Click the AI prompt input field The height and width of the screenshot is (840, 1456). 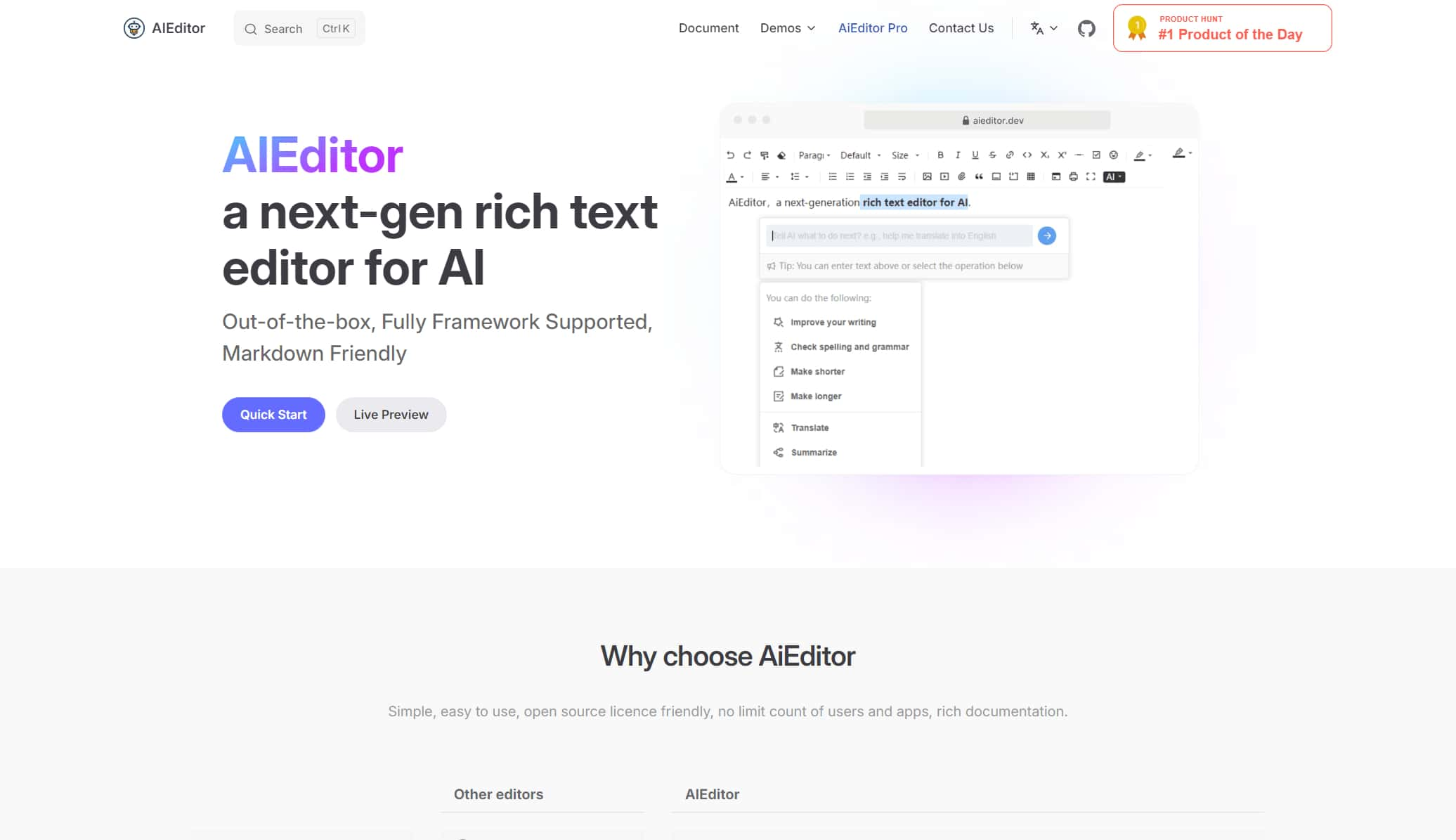pyautogui.click(x=900, y=235)
